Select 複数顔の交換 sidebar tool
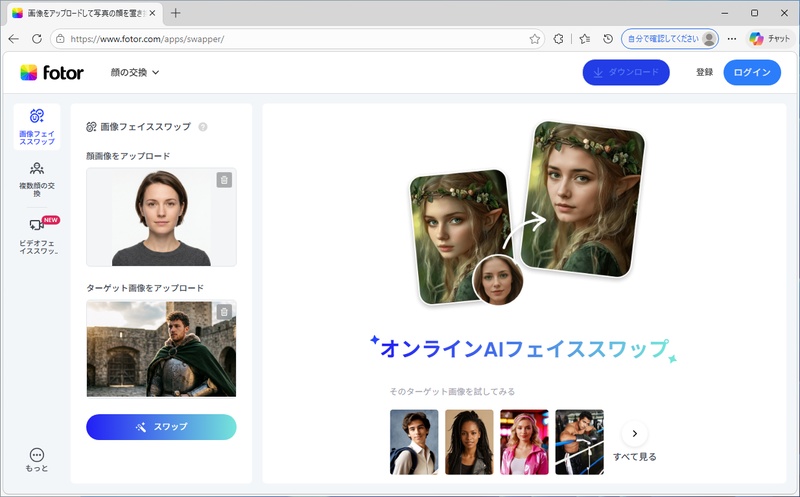Screen dimensions: 800x497 [x=37, y=179]
